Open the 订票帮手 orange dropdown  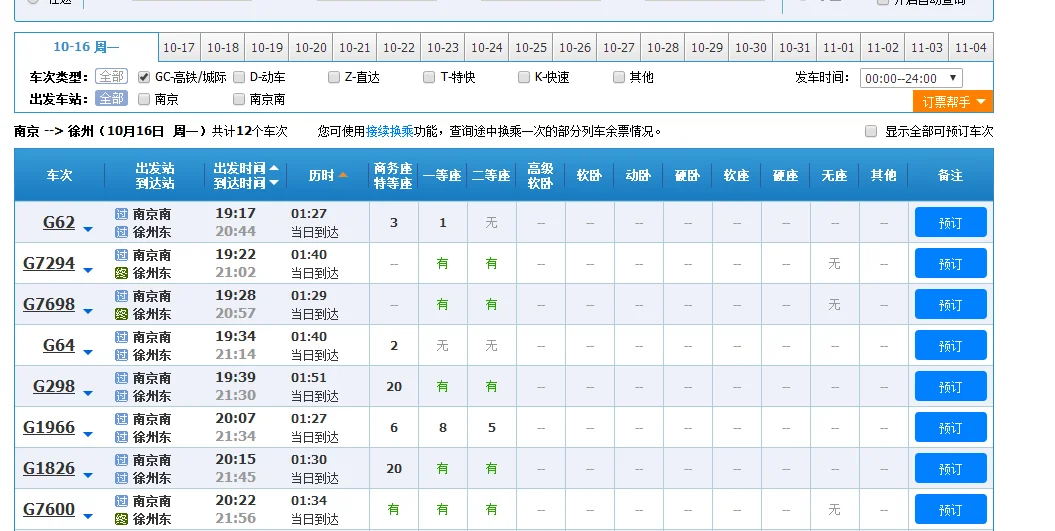coord(953,102)
